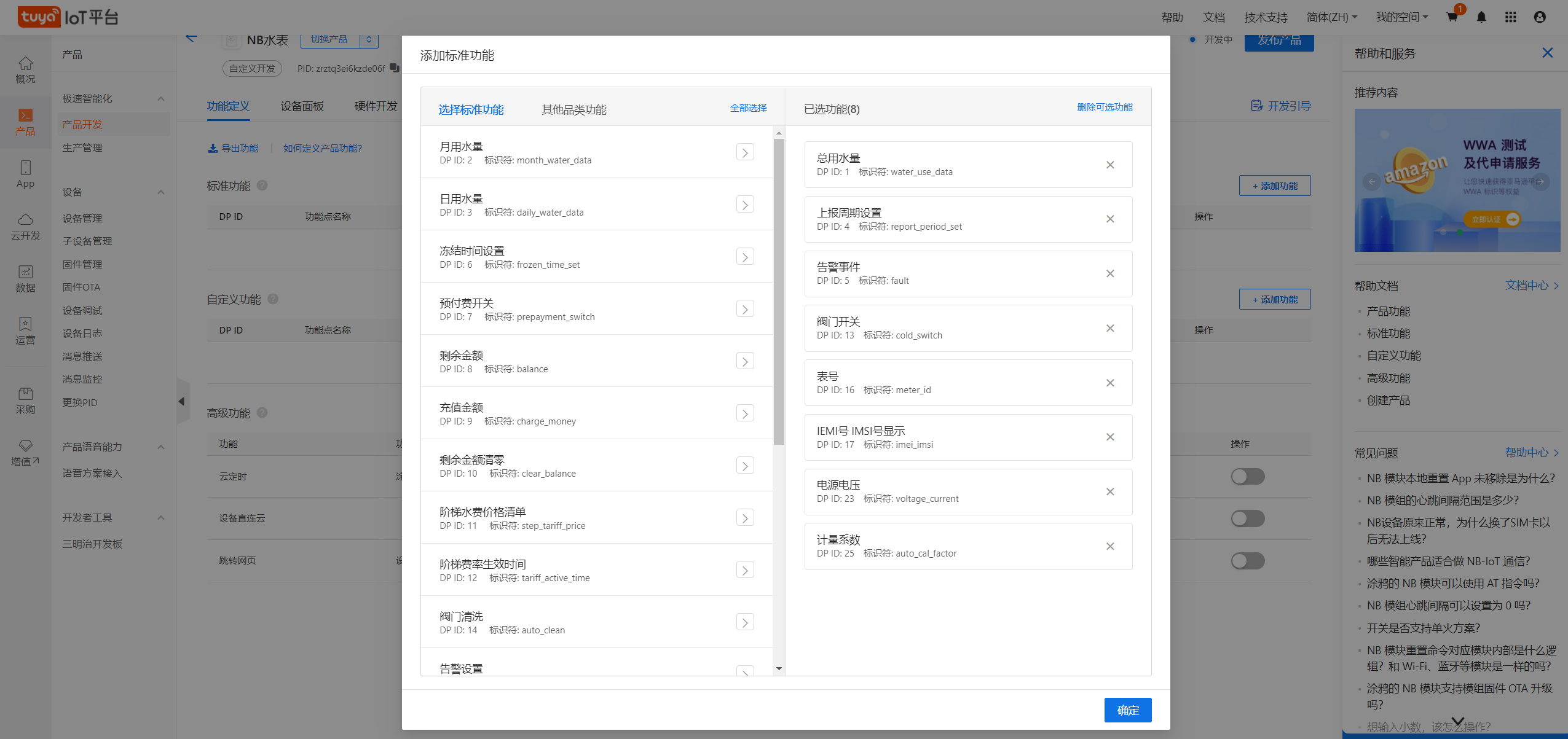This screenshot has height=739, width=1568.
Task: Select the 运营 sidebar icon
Action: (x=25, y=332)
